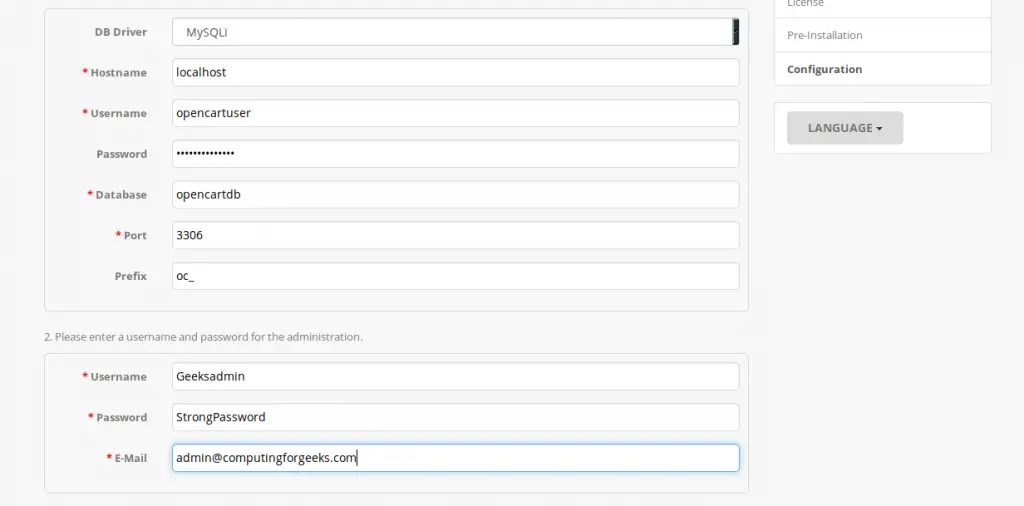Image resolution: width=1024 pixels, height=506 pixels.
Task: Click the Prefix label
Action: point(131,276)
